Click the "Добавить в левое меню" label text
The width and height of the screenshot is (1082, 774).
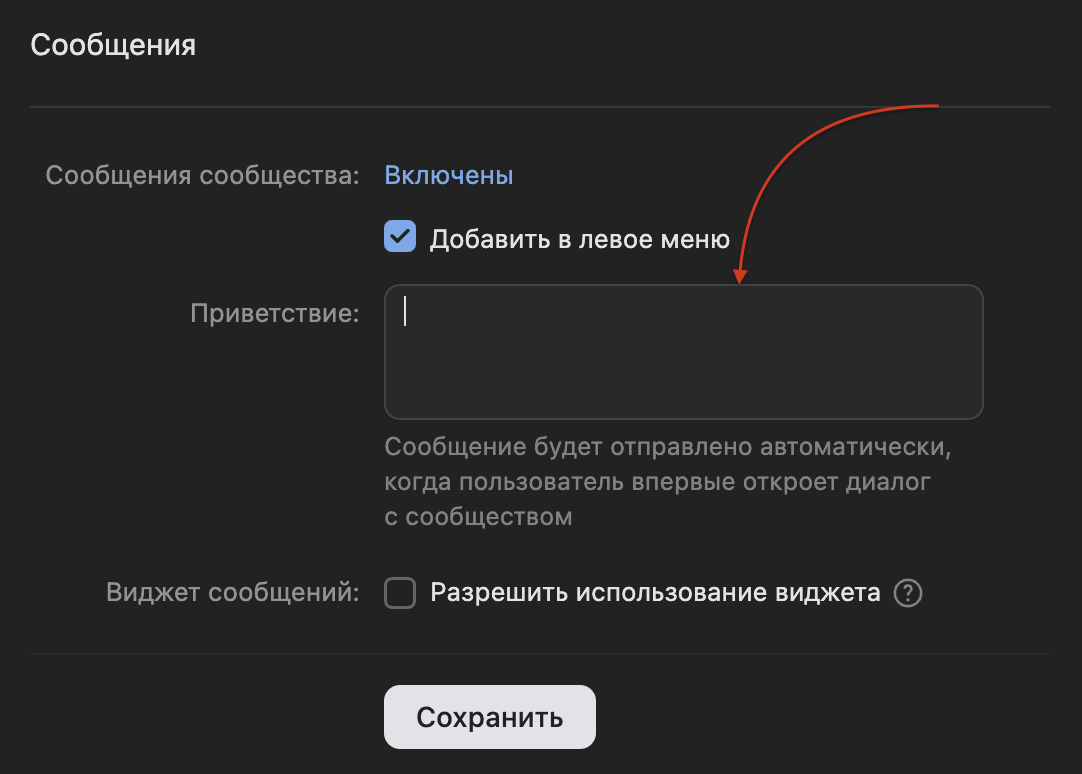[x=580, y=240]
